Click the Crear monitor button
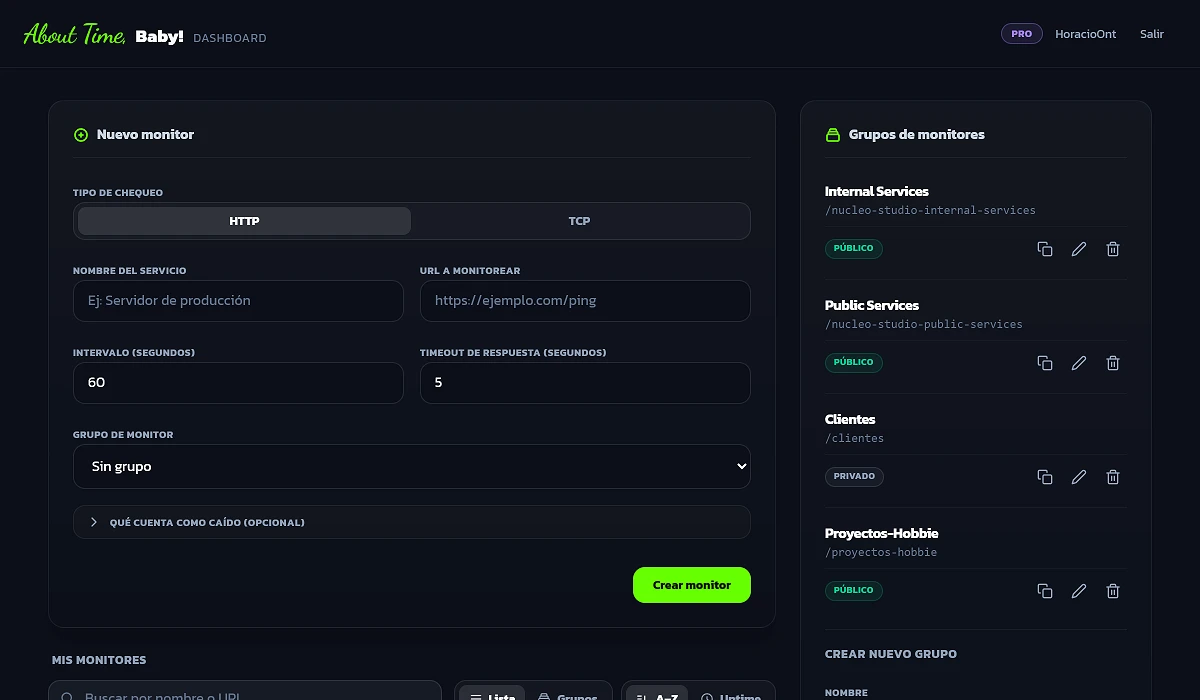The image size is (1200, 700). point(692,585)
